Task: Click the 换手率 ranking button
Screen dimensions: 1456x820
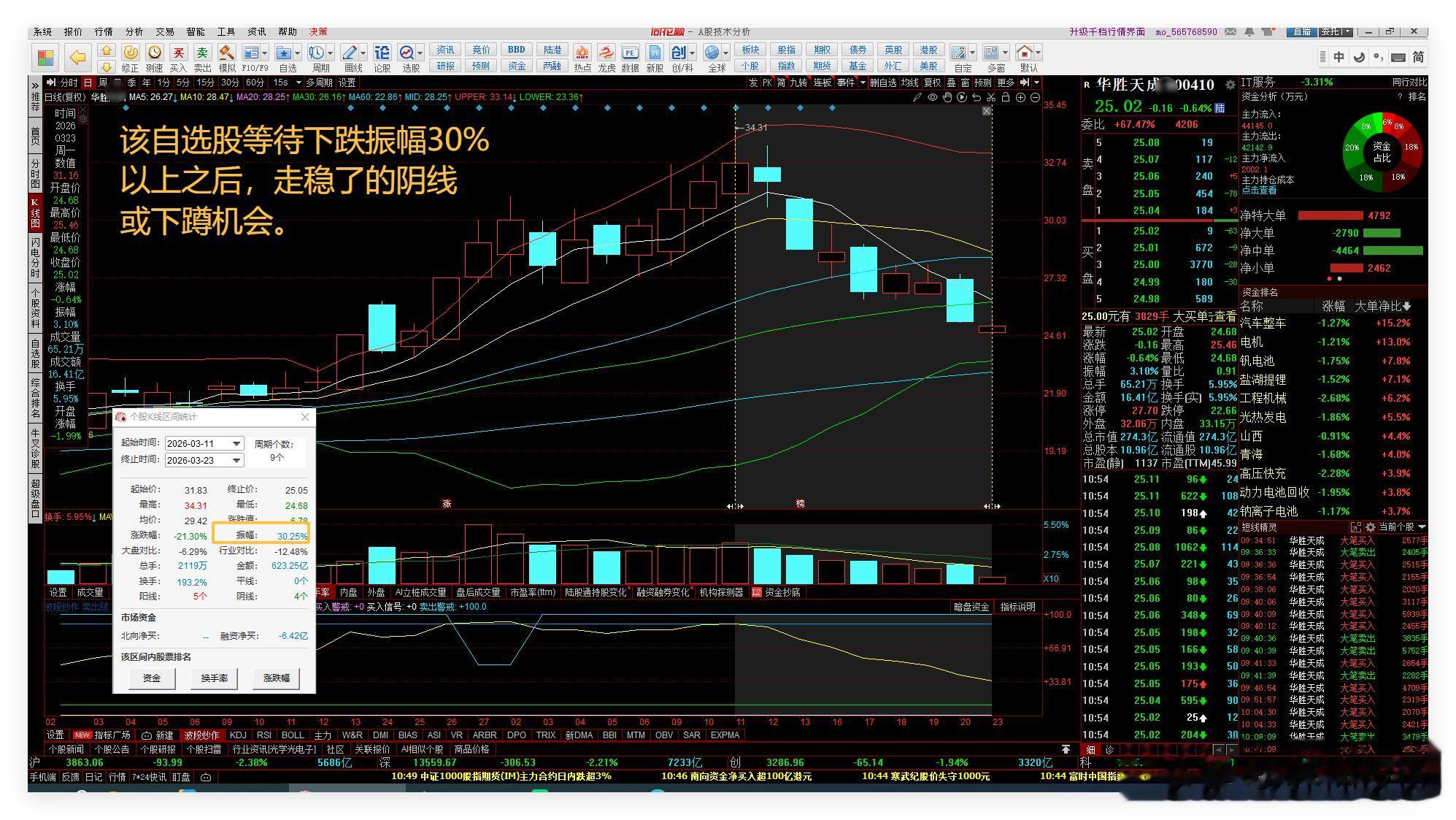Action: pos(214,678)
